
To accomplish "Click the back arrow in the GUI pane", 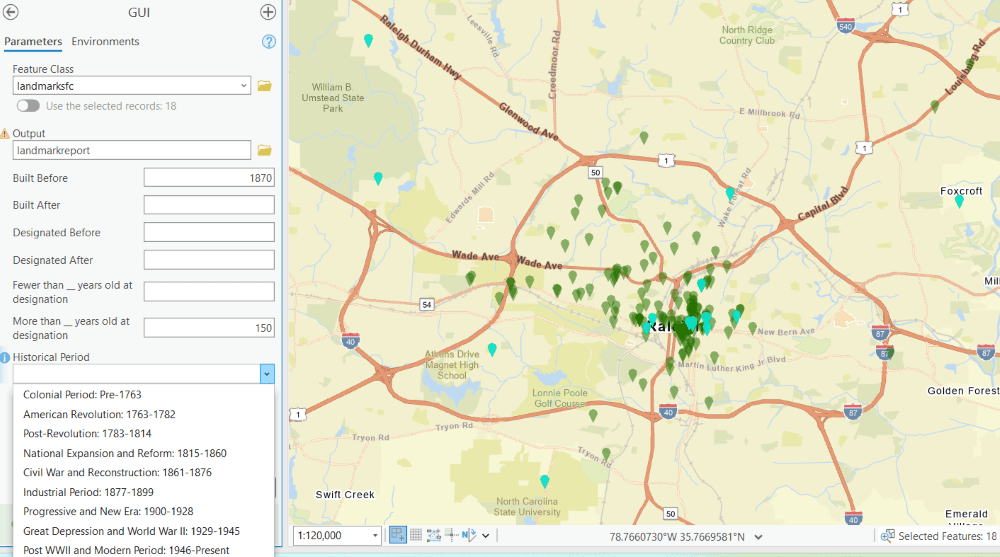I will click(x=12, y=12).
